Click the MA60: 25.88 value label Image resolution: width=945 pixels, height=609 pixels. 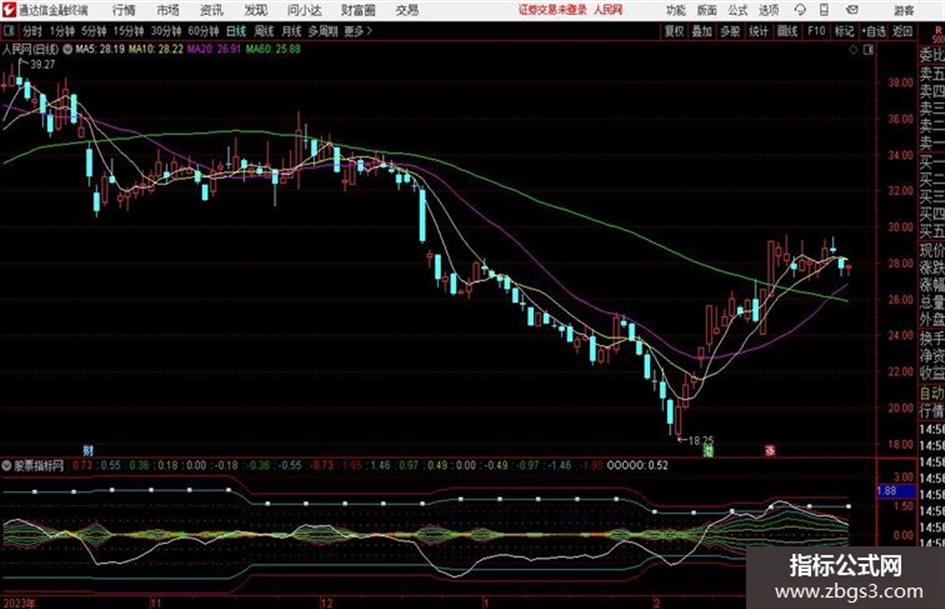273,49
